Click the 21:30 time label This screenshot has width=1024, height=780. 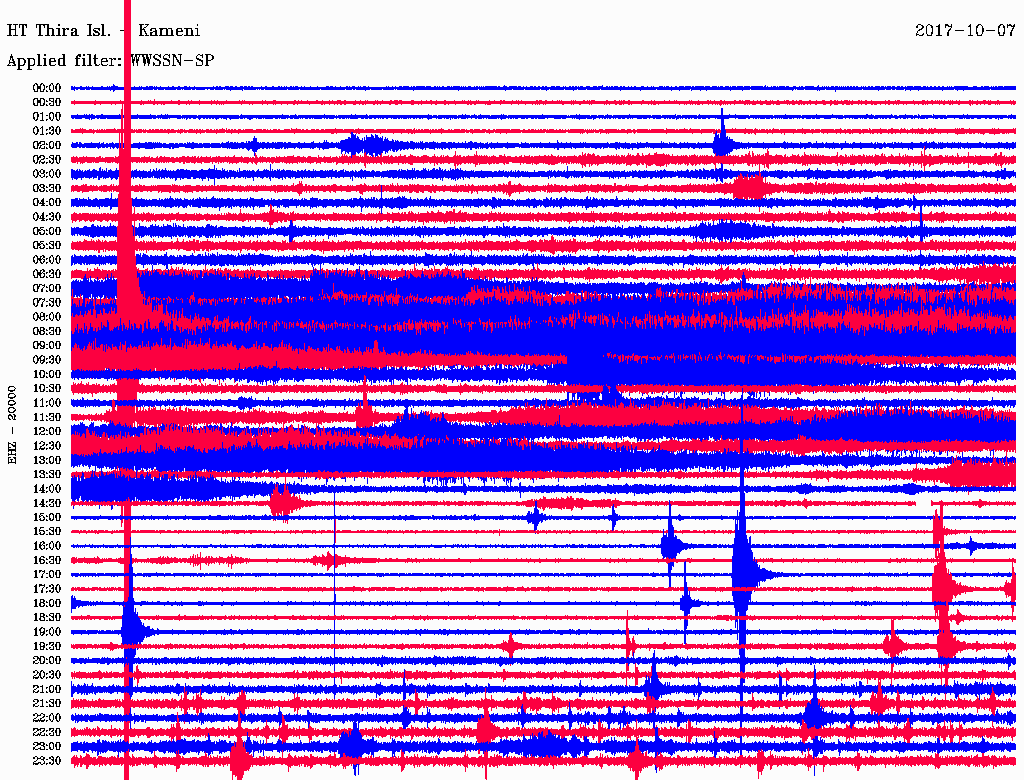[47, 704]
